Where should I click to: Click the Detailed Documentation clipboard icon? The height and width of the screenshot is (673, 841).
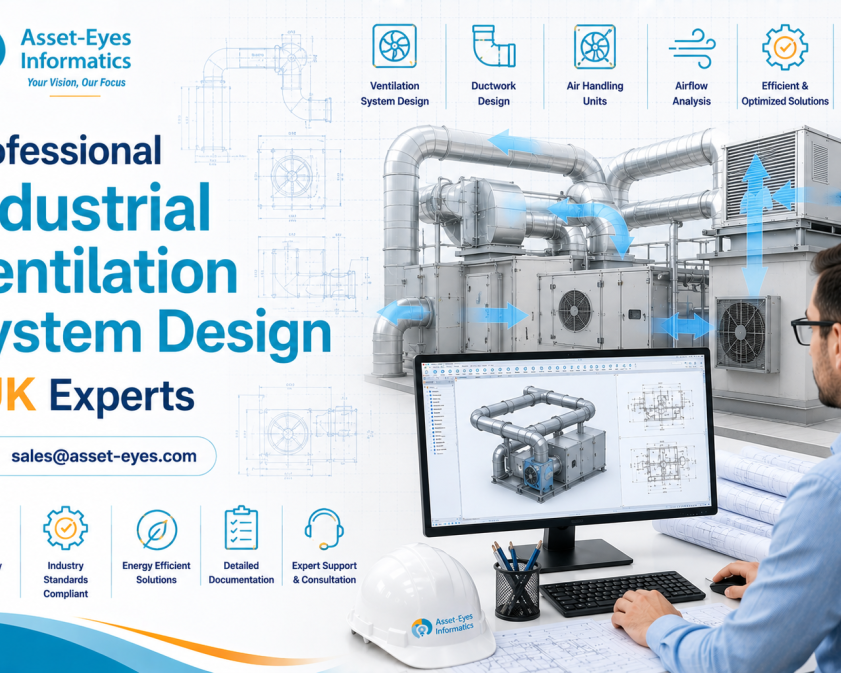241,528
